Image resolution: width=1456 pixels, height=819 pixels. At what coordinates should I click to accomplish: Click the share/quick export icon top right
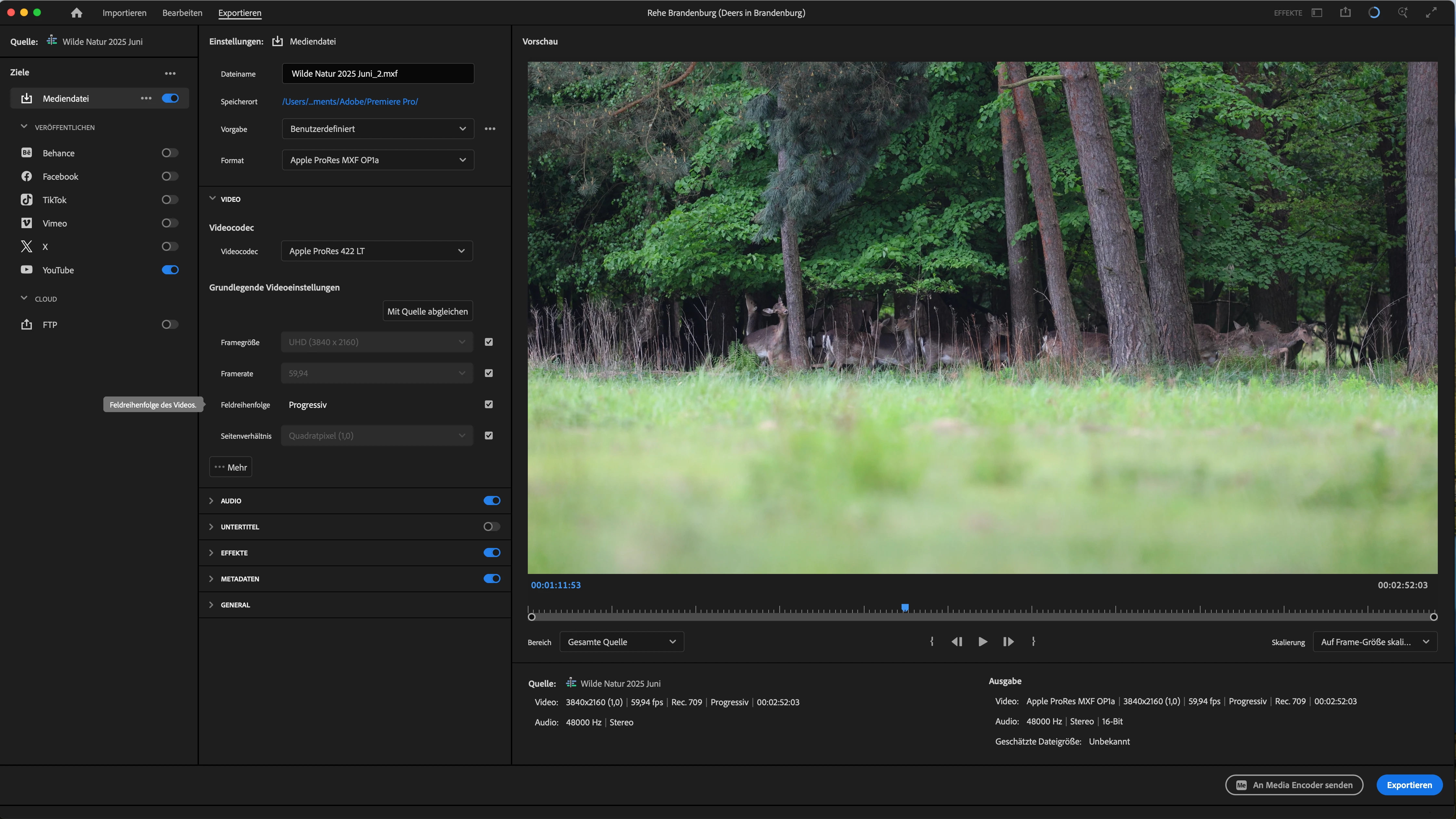pyautogui.click(x=1345, y=12)
